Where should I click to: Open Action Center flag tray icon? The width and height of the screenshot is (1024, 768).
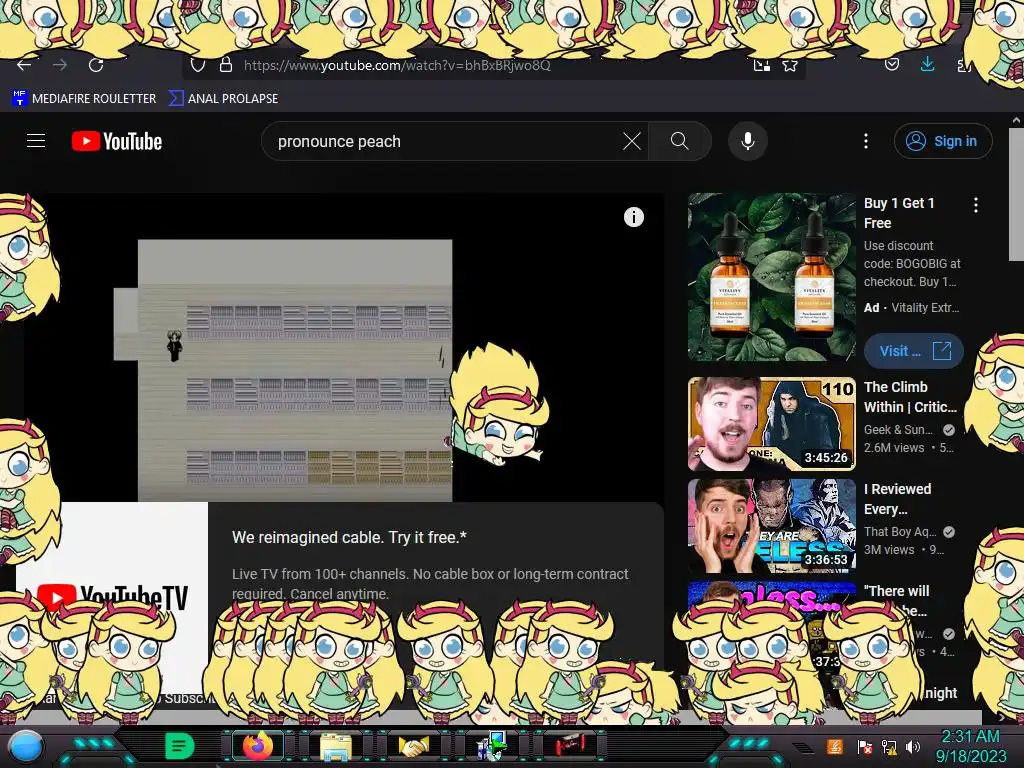(x=864, y=747)
